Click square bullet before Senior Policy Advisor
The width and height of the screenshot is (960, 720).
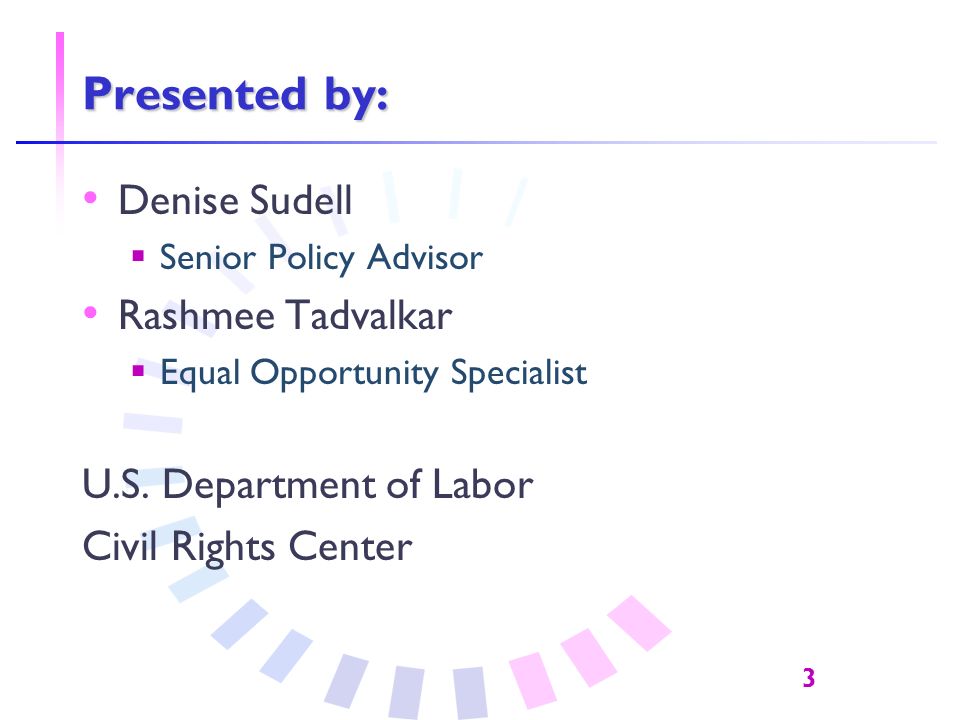pyautogui.click(x=138, y=255)
